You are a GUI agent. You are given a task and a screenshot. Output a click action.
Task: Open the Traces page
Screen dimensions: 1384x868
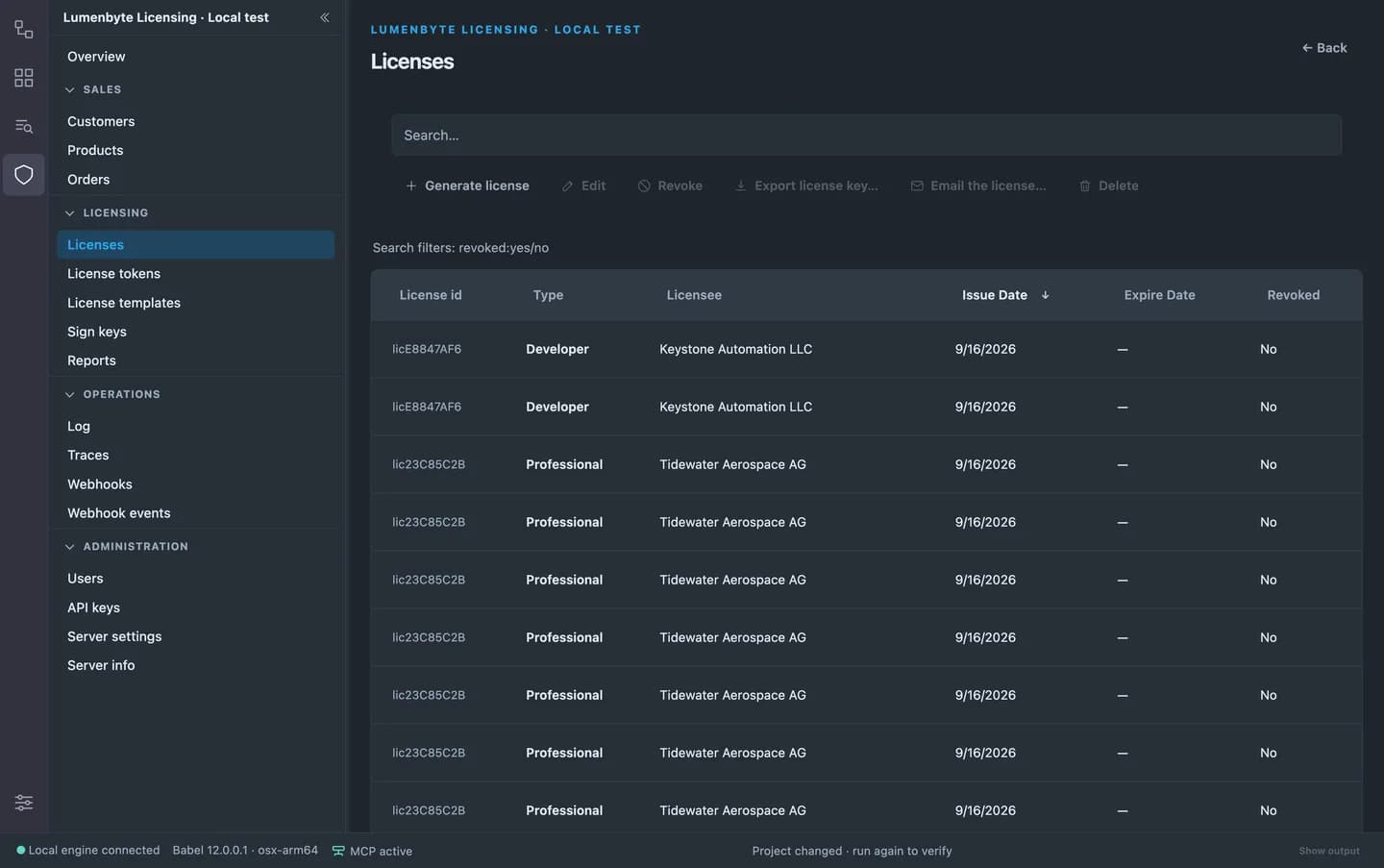pyautogui.click(x=196, y=456)
